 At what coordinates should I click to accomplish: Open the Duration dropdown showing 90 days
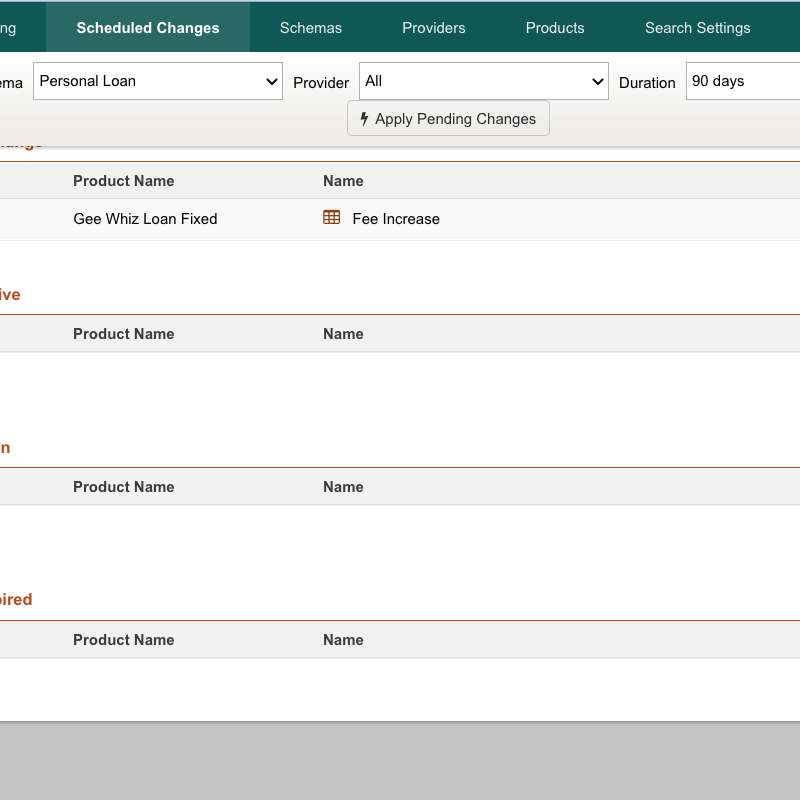[x=743, y=81]
